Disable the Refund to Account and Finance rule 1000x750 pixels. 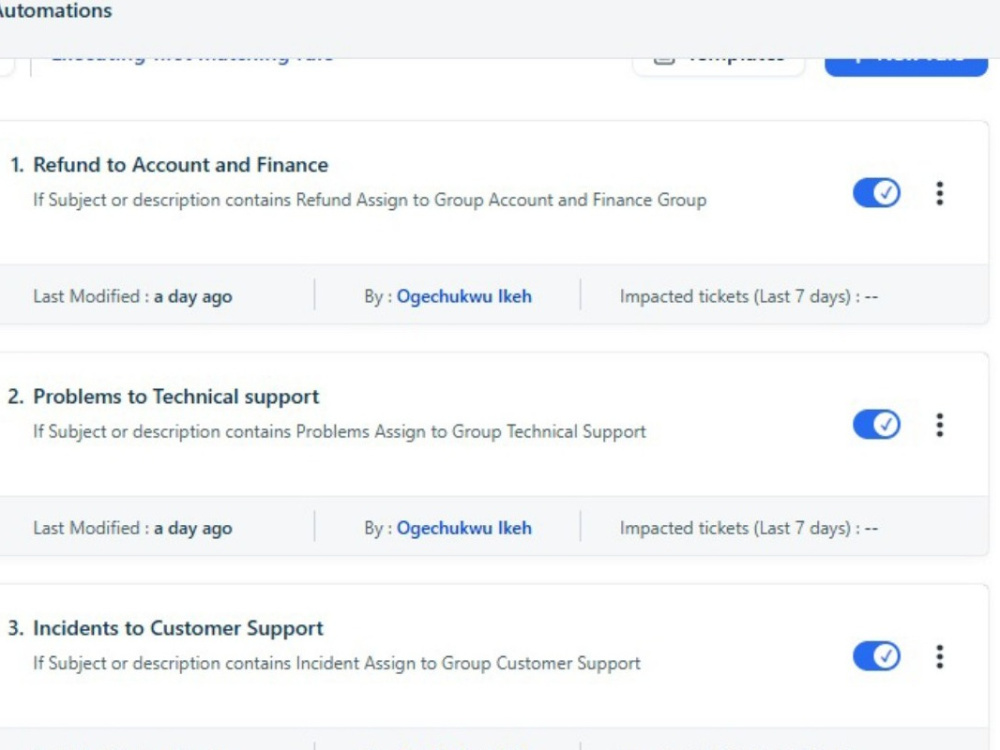(x=876, y=193)
